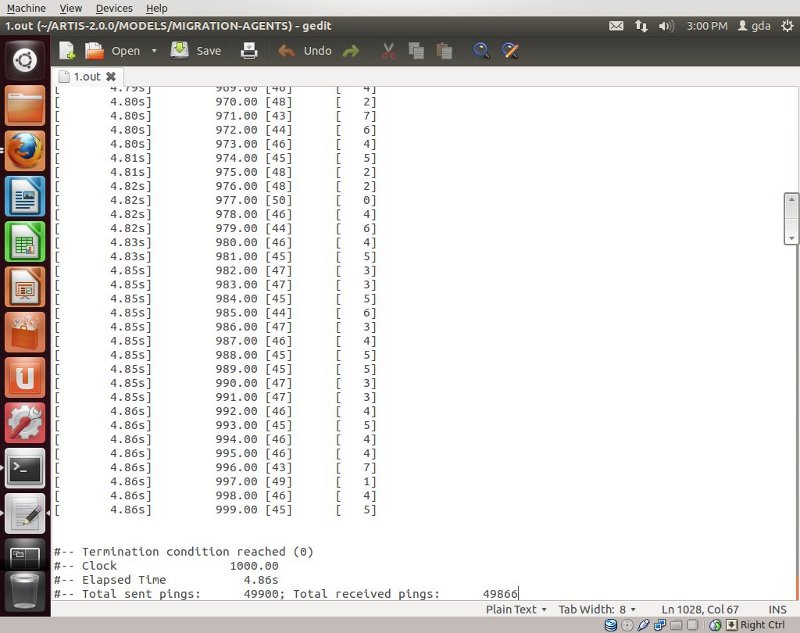
Task: Toggle INS insert mode indicator
Action: [777, 609]
